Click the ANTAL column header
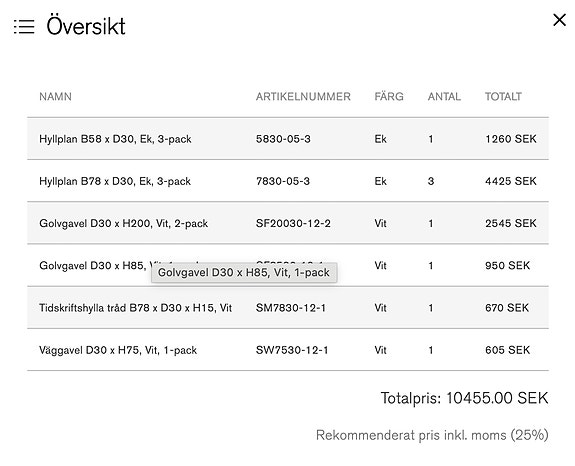Viewport: 575px width, 466px height. tap(444, 96)
